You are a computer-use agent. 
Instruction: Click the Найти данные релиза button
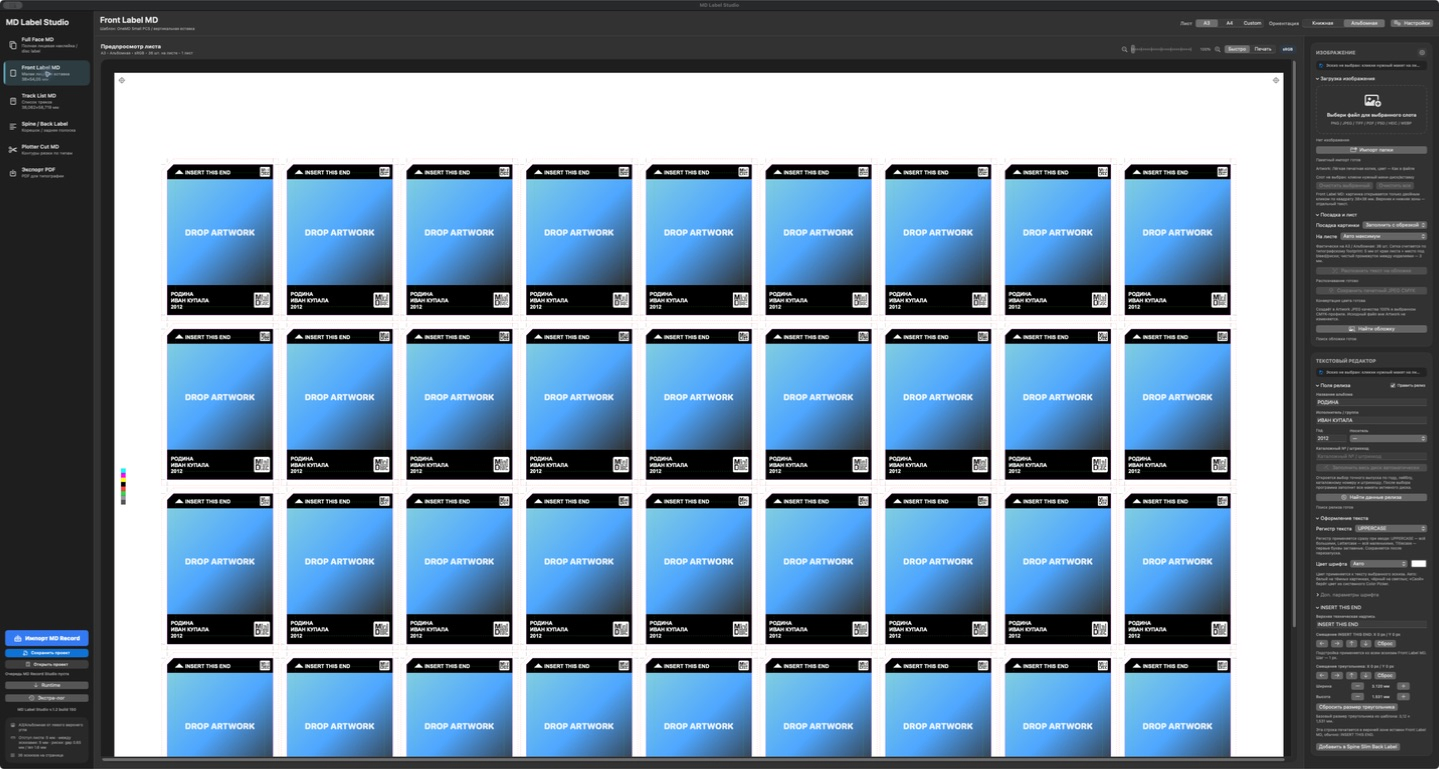point(1371,497)
